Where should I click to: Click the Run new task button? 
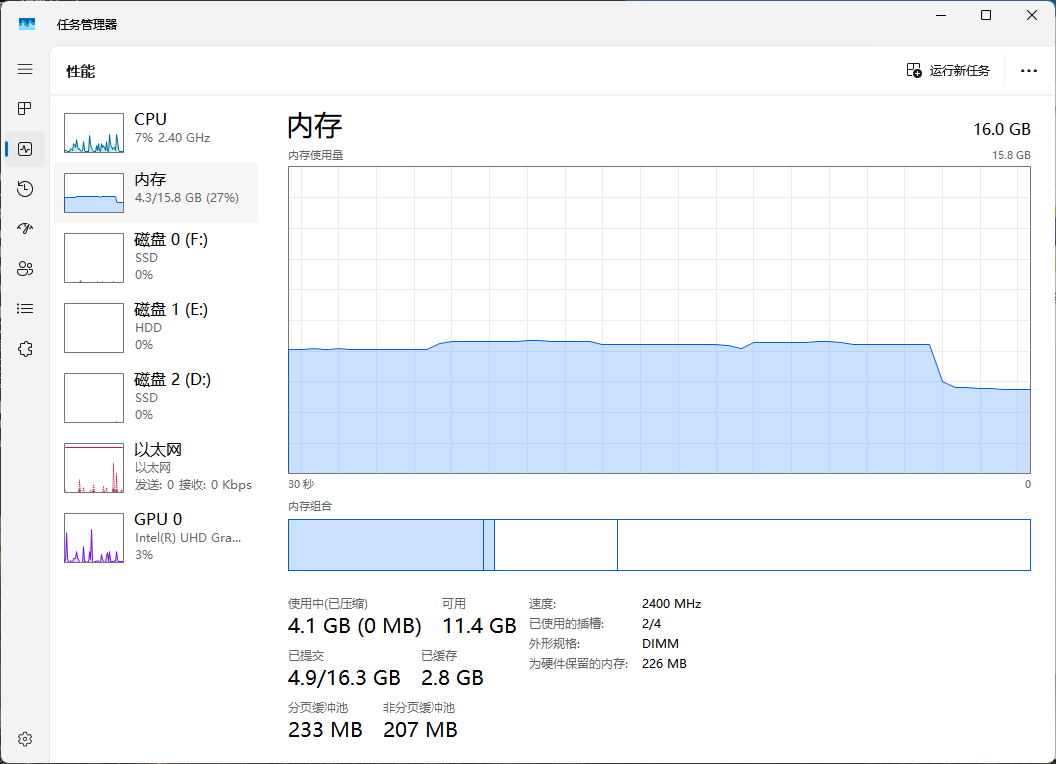pos(947,70)
